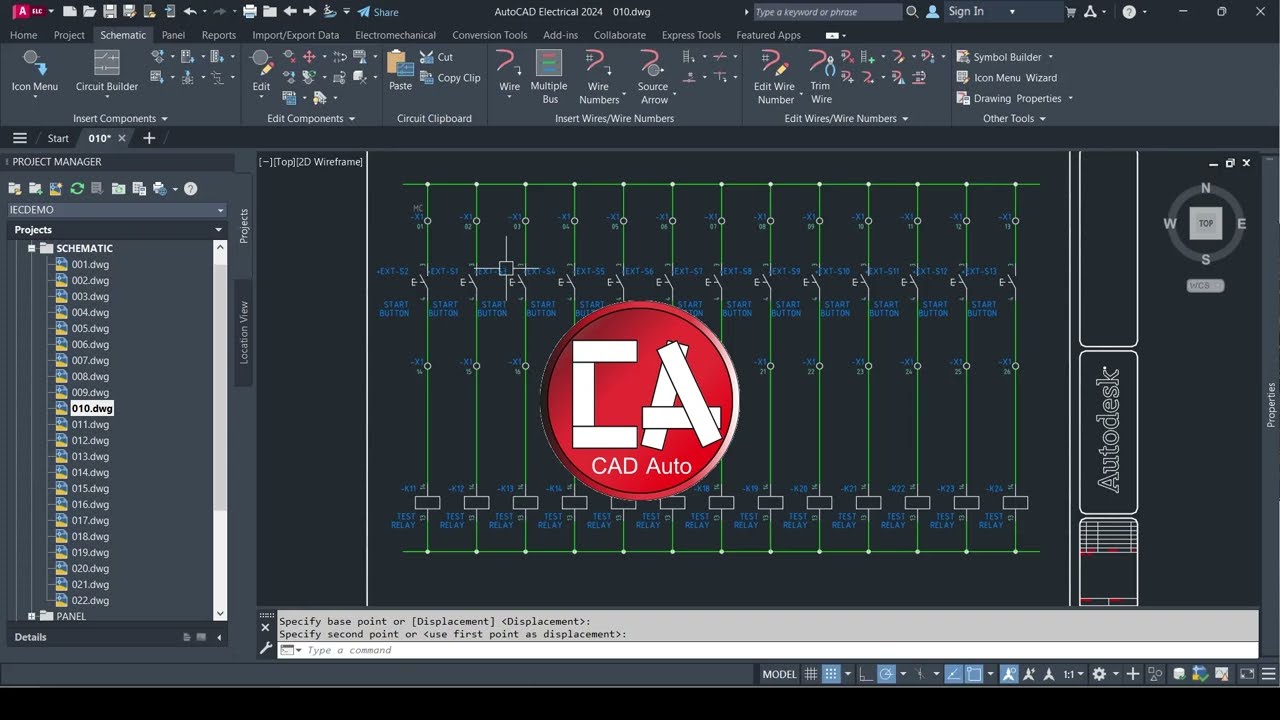Viewport: 1280px width, 720px height.
Task: Insert a Multiple Bus
Action: [549, 76]
